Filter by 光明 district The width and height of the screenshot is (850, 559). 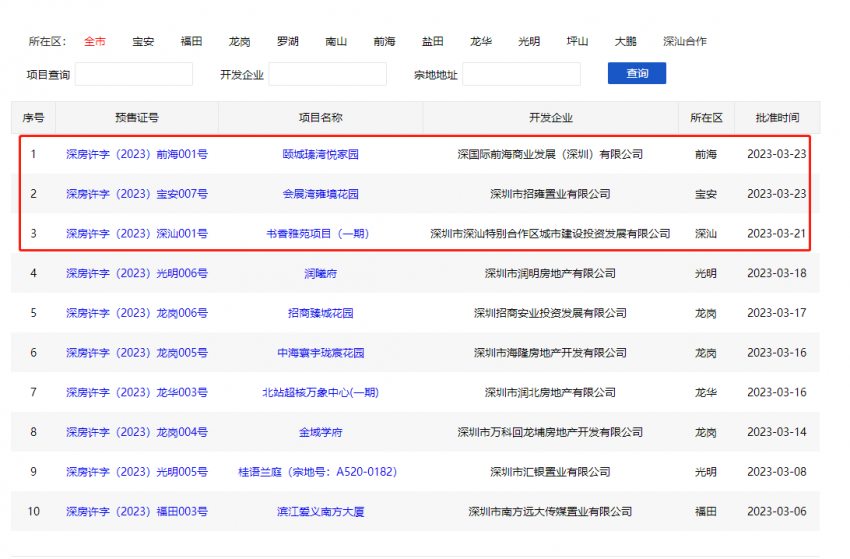pos(529,41)
